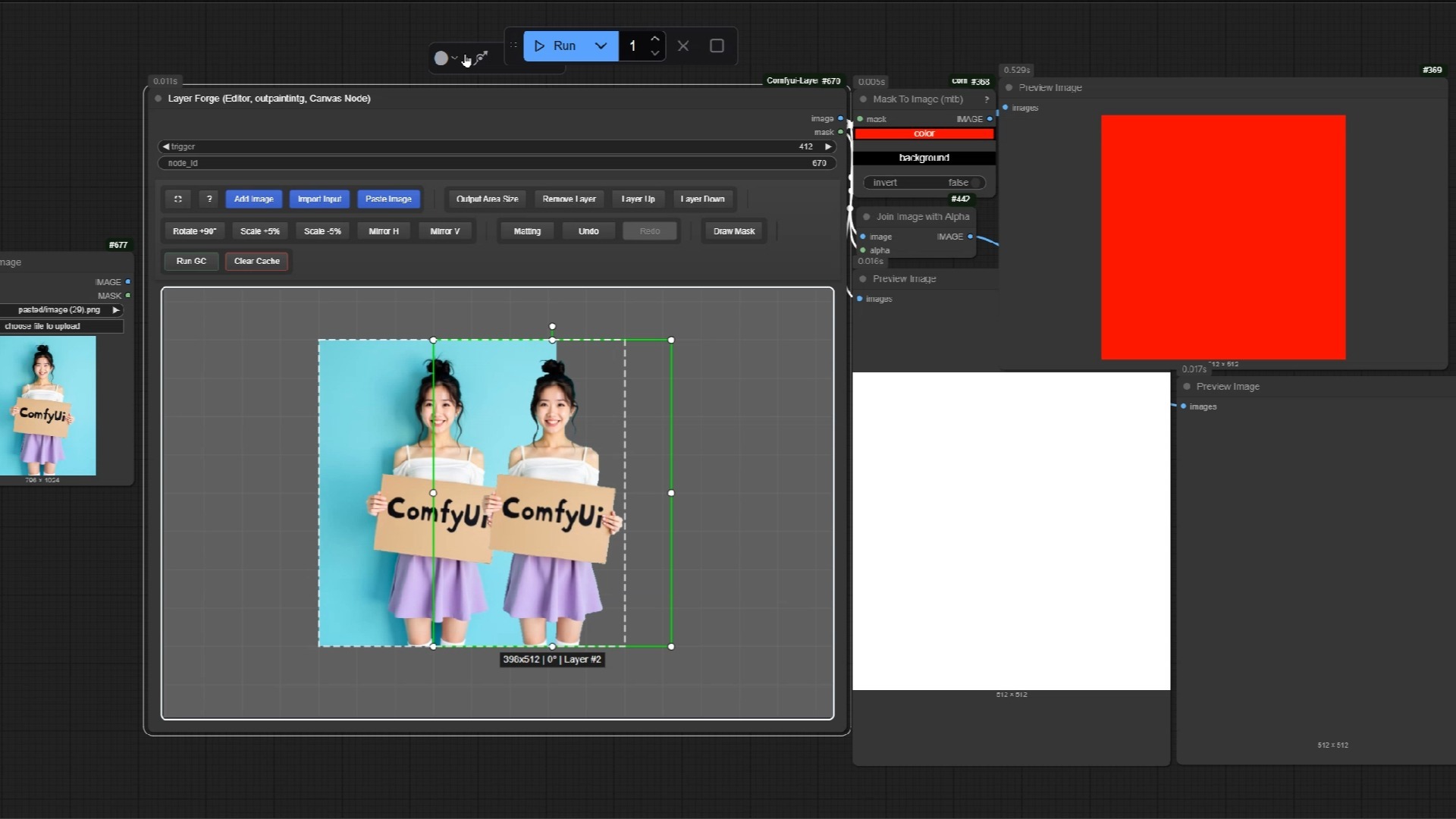This screenshot has width=1456, height=819.
Task: Click the node-graph arrow icon beside the avatar
Action: point(481,57)
